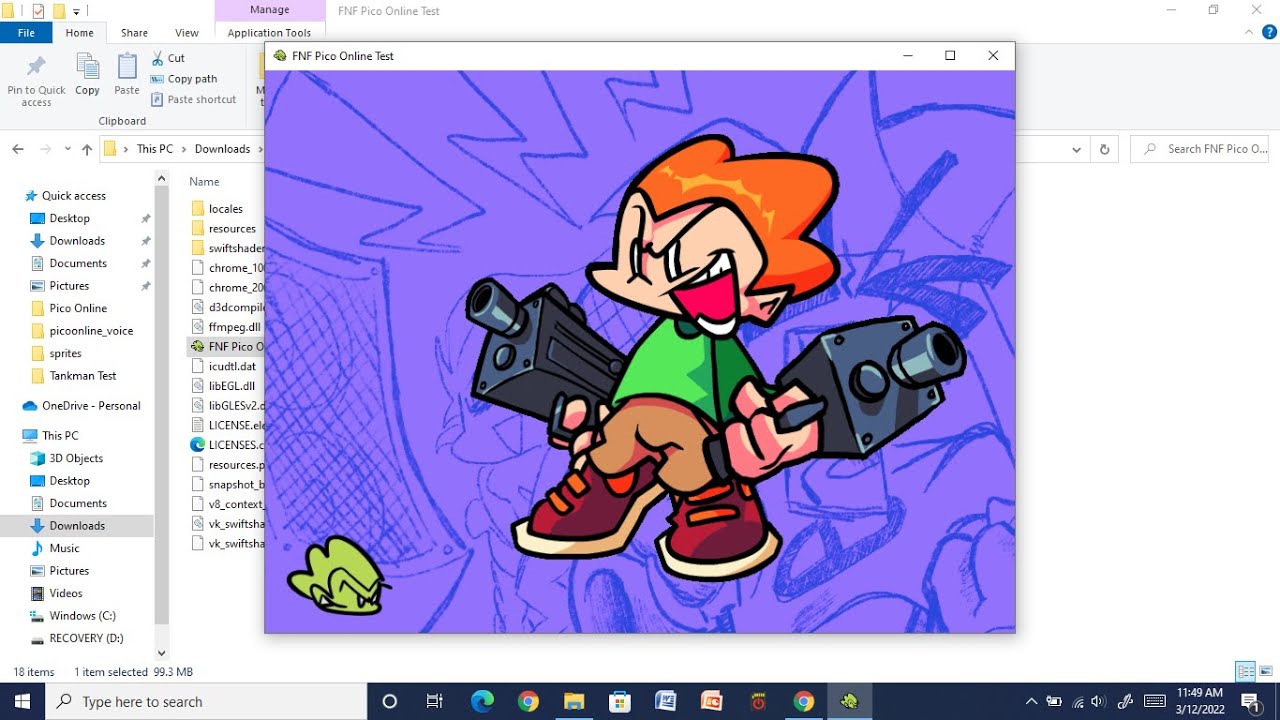Sort files by the Name column header

[x=204, y=182]
